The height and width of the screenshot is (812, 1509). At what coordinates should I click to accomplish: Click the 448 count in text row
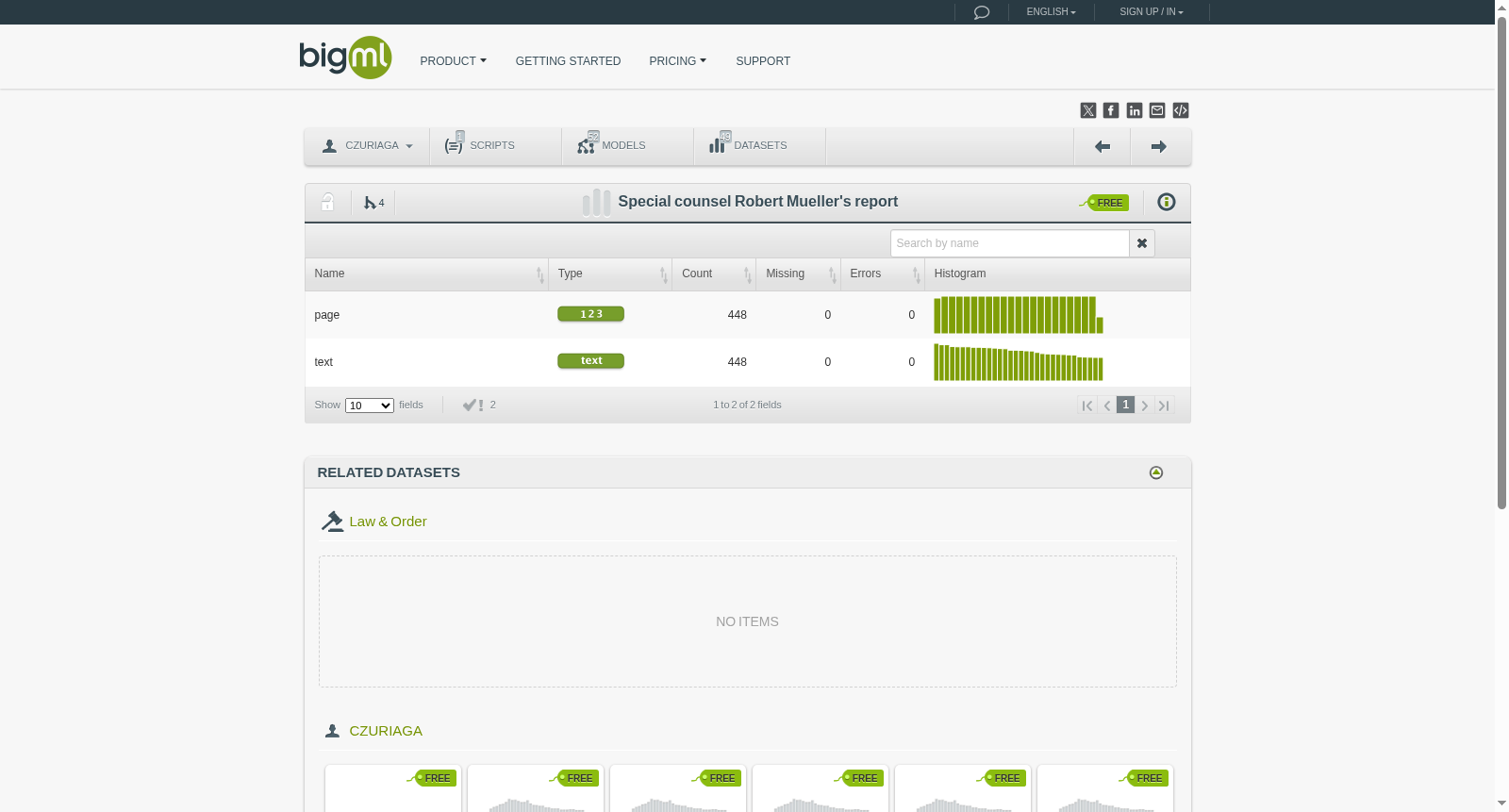[737, 362]
